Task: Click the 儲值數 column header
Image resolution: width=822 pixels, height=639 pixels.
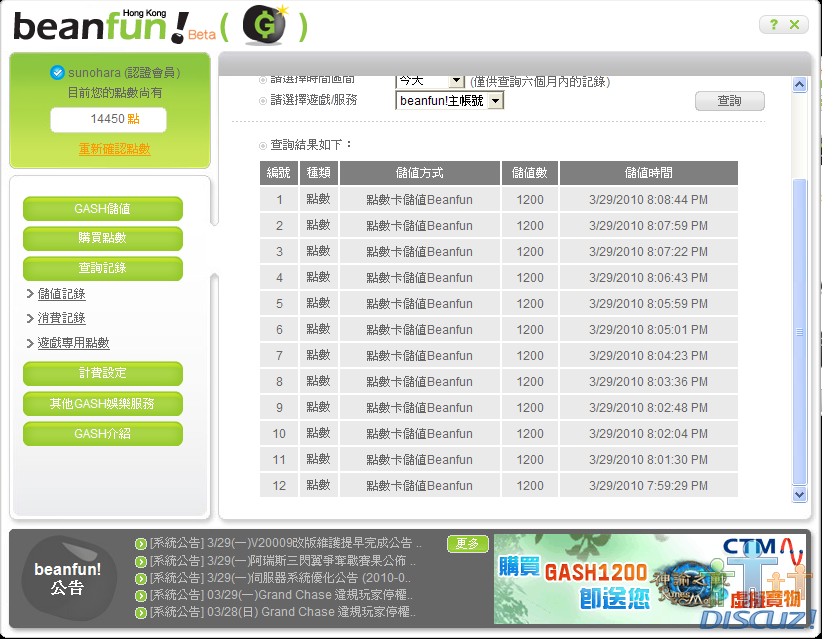Action: 529,173
